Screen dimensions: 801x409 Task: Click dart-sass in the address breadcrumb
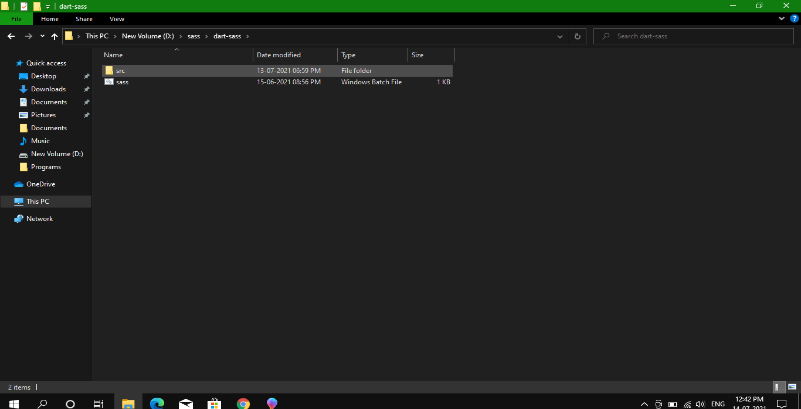(227, 36)
